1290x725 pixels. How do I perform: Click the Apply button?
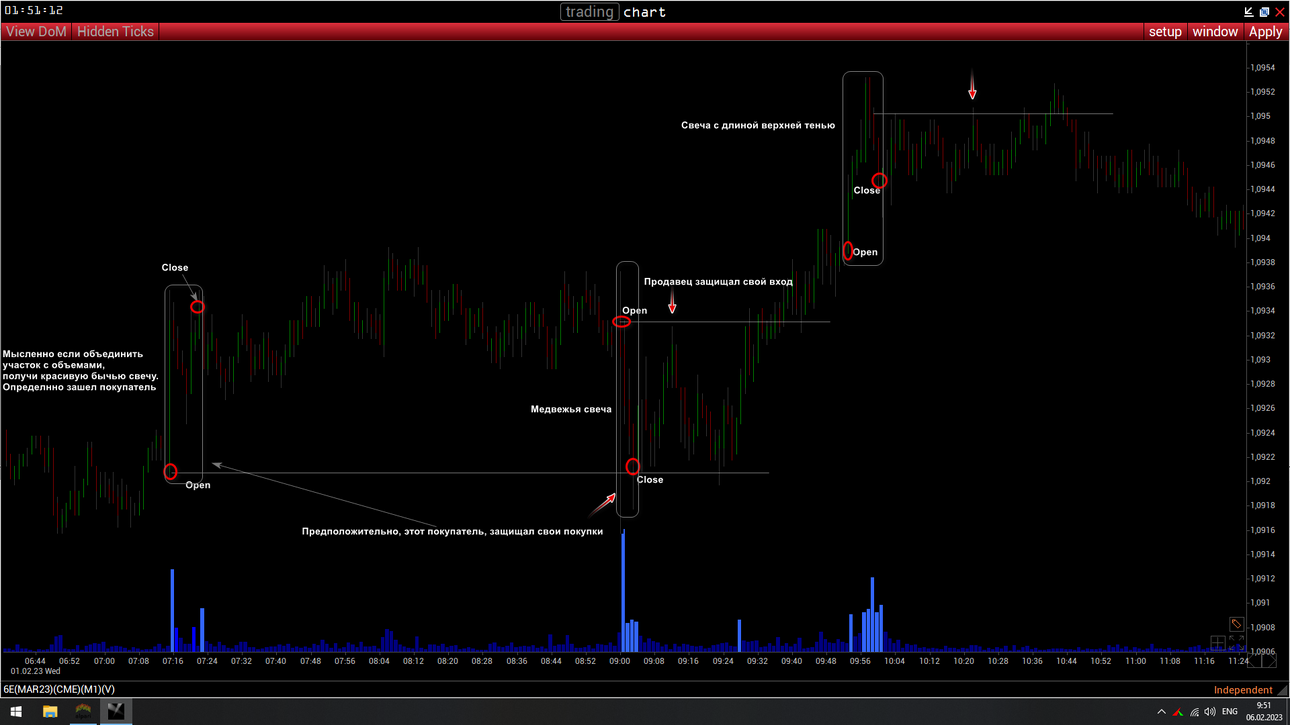point(1265,32)
